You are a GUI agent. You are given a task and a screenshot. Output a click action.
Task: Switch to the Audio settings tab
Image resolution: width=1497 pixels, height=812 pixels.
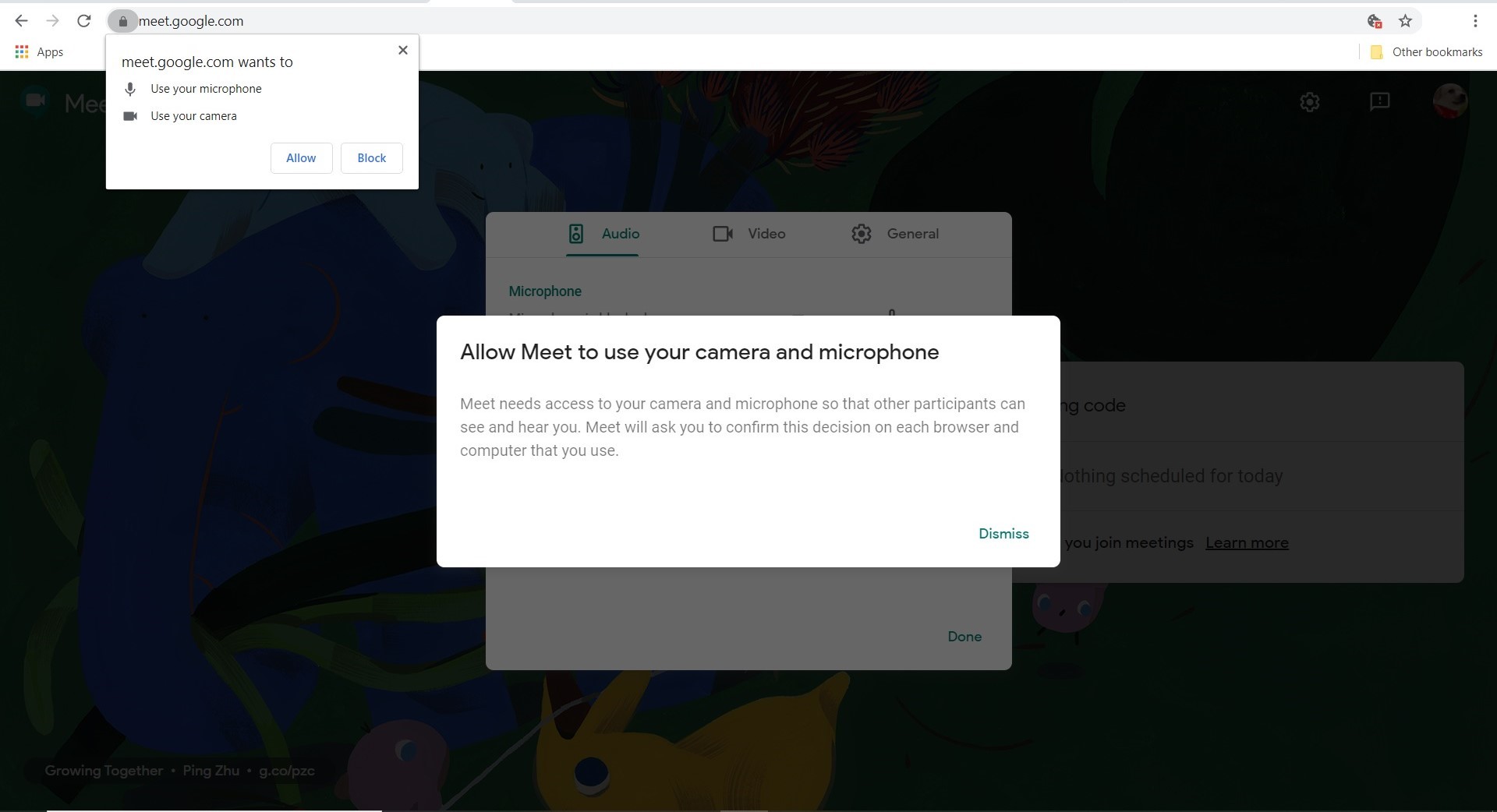click(x=603, y=234)
